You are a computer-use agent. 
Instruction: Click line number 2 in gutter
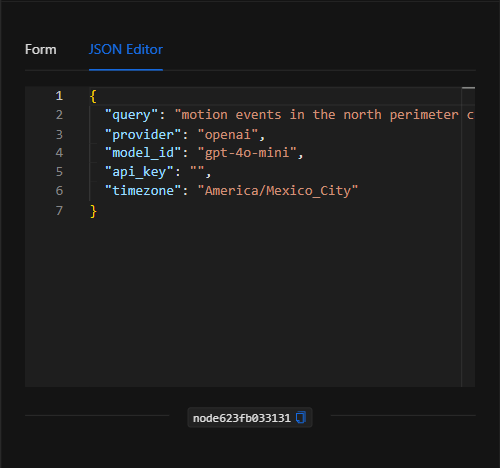[59, 115]
